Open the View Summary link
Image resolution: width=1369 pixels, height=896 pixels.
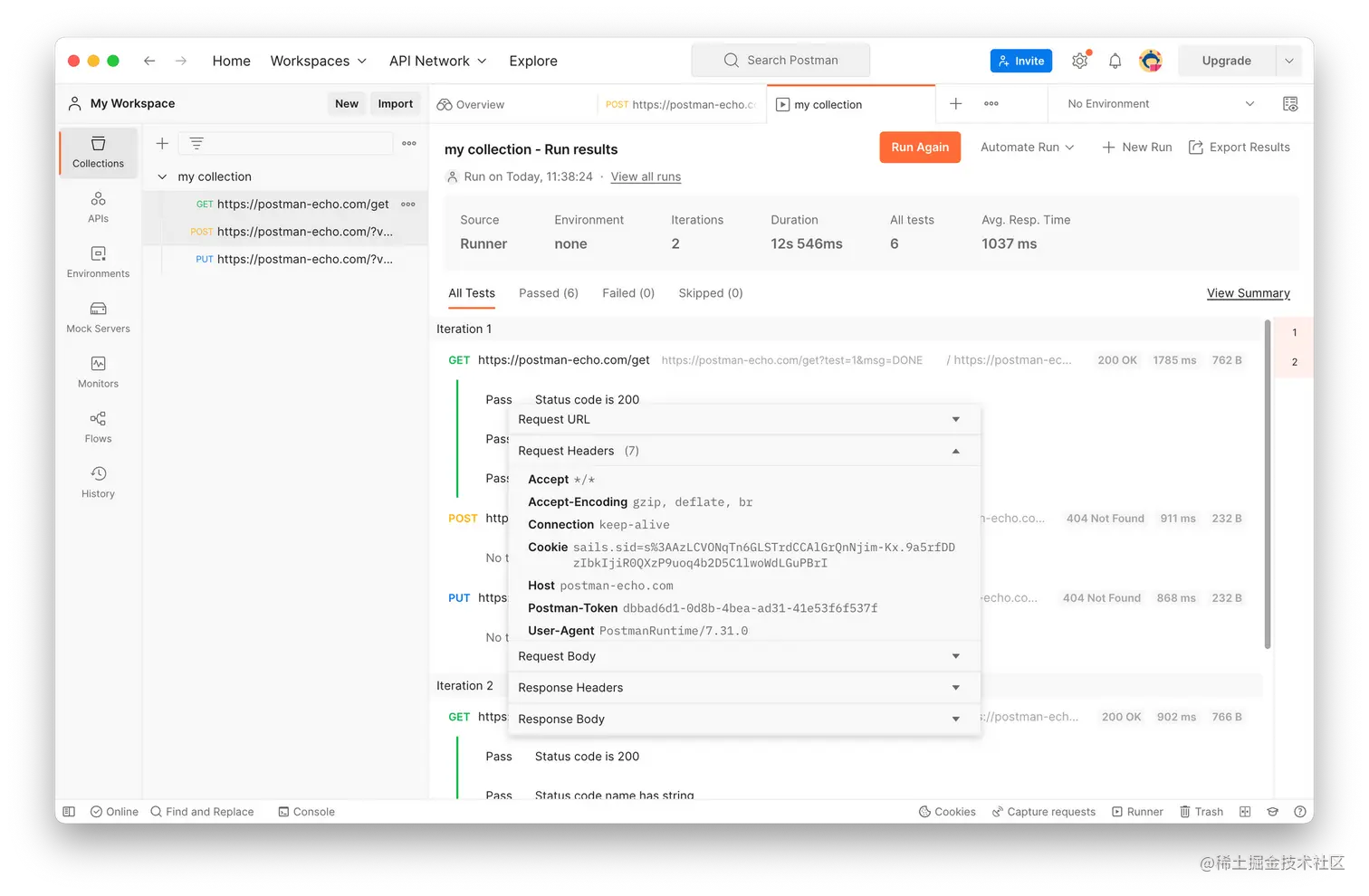pyautogui.click(x=1249, y=293)
